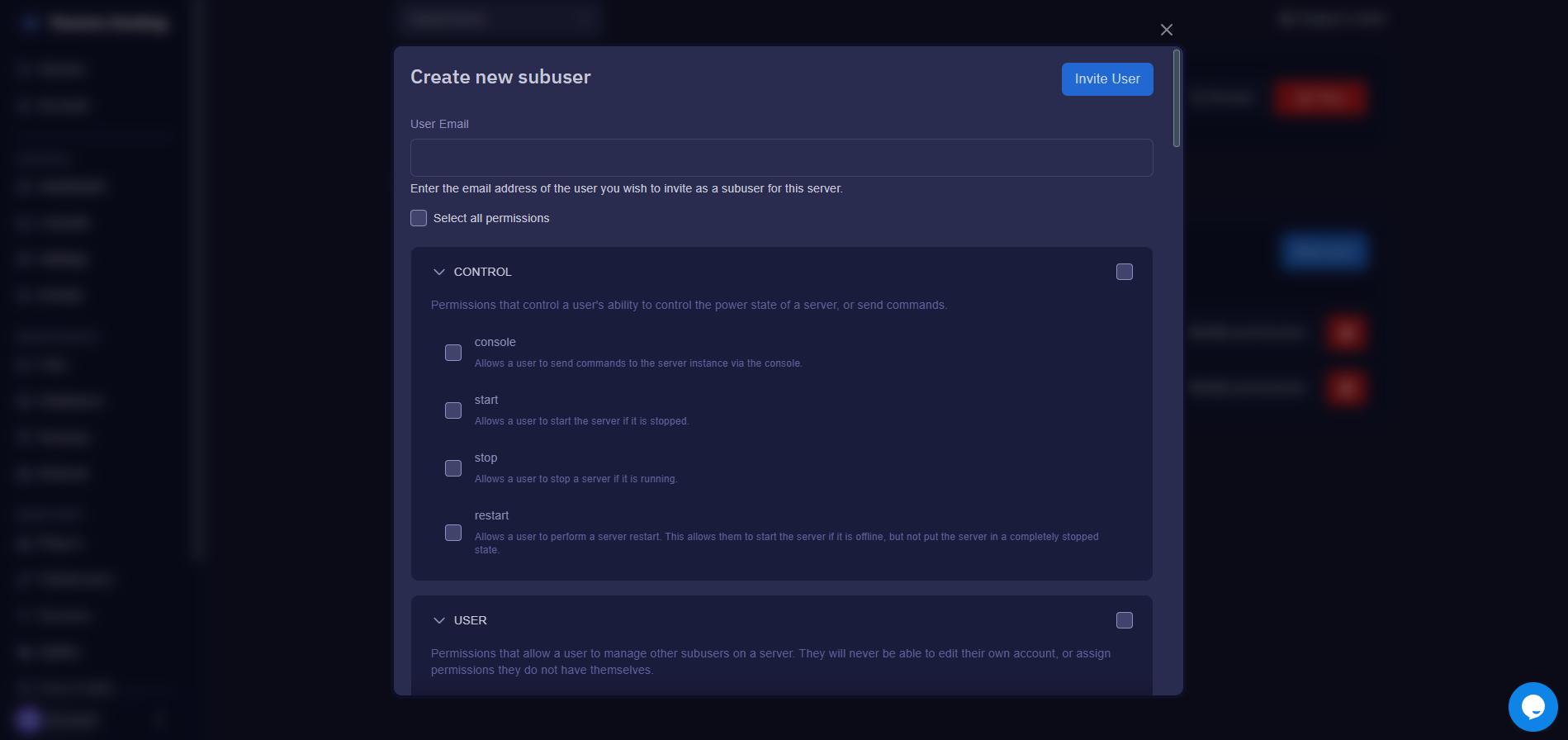Click the dialog's vertical scrollbar
This screenshot has height=740, width=1568.
[x=1177, y=98]
